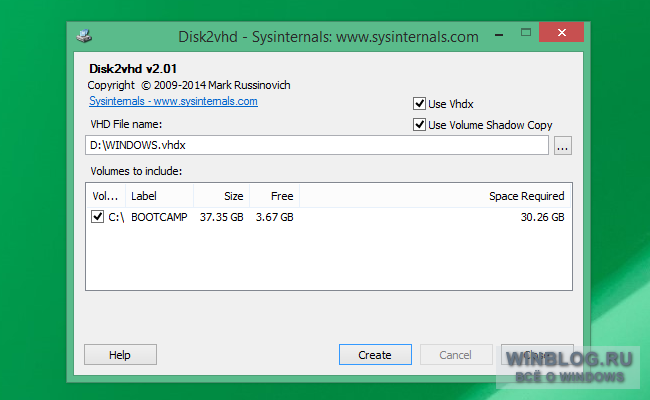The image size is (650, 400).
Task: Click the Disk2vhd app icon in title bar
Action: (84, 36)
